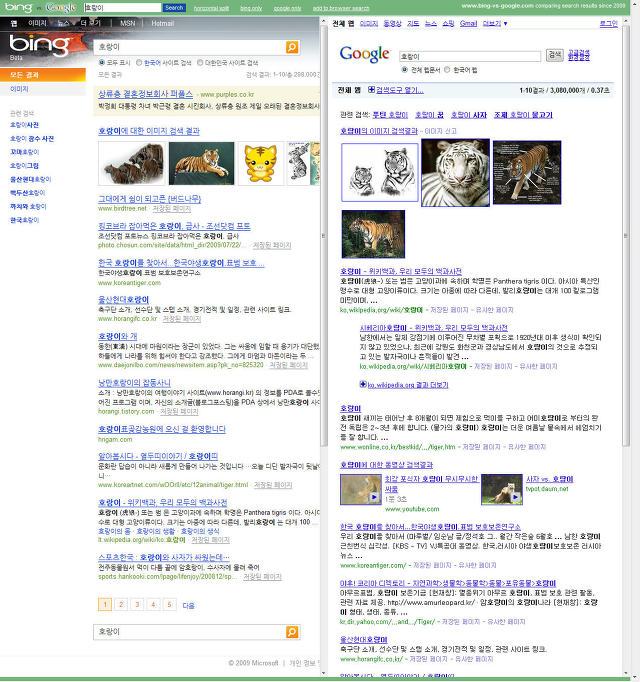Click related search '울산현대호랑이' in Bing sidebar

(30, 179)
